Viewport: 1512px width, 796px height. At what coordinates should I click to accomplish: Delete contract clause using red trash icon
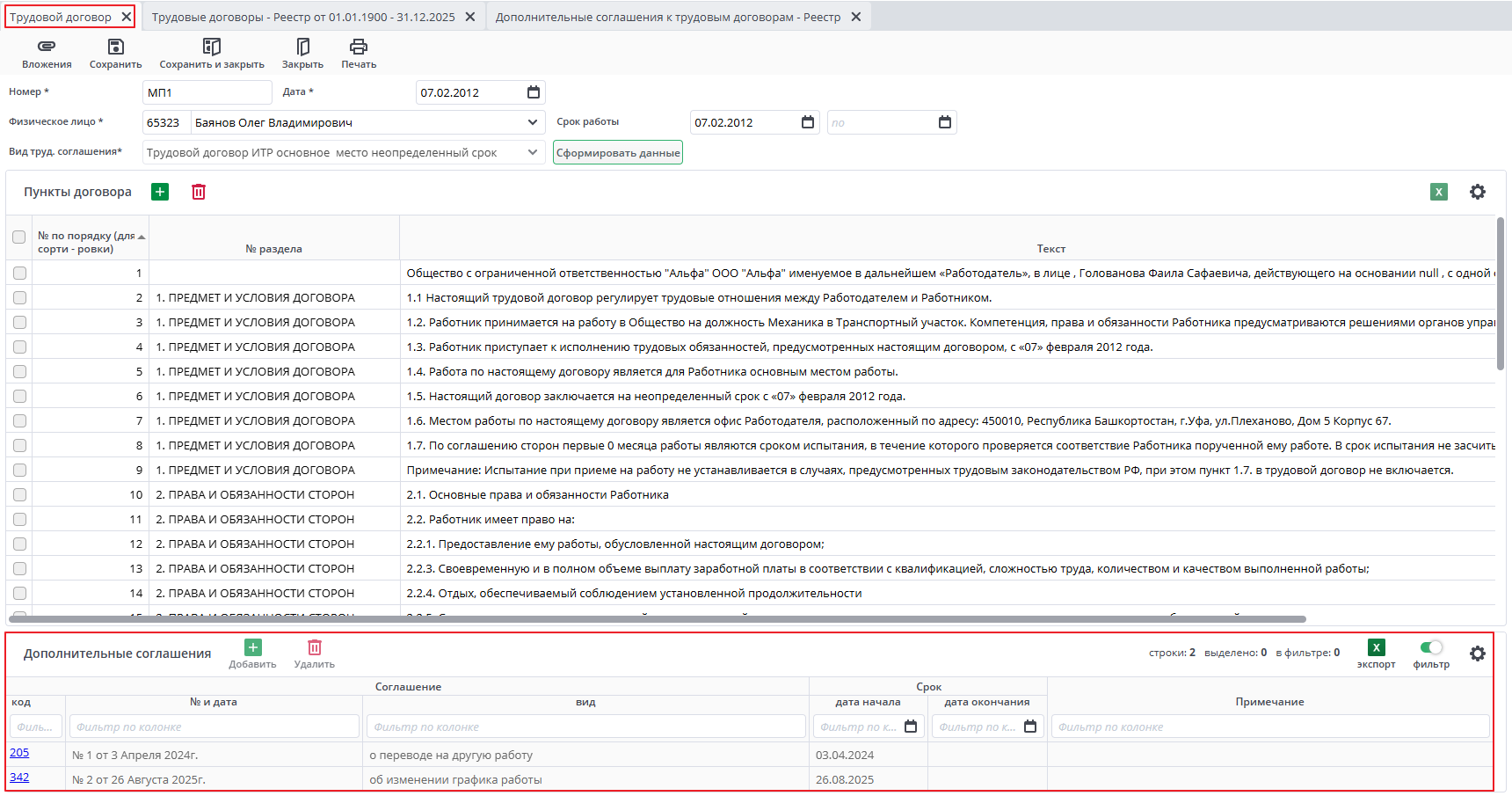click(199, 192)
